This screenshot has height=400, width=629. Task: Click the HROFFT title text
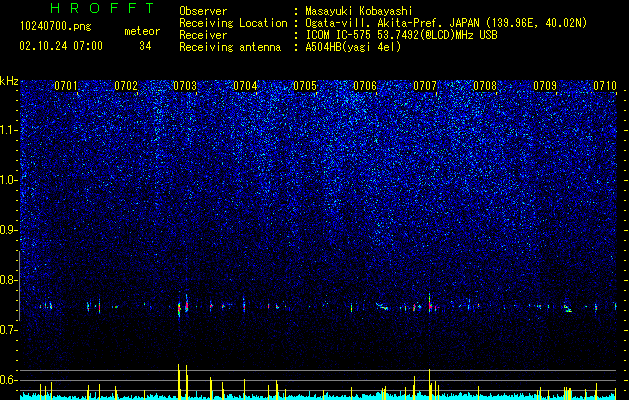pos(102,8)
